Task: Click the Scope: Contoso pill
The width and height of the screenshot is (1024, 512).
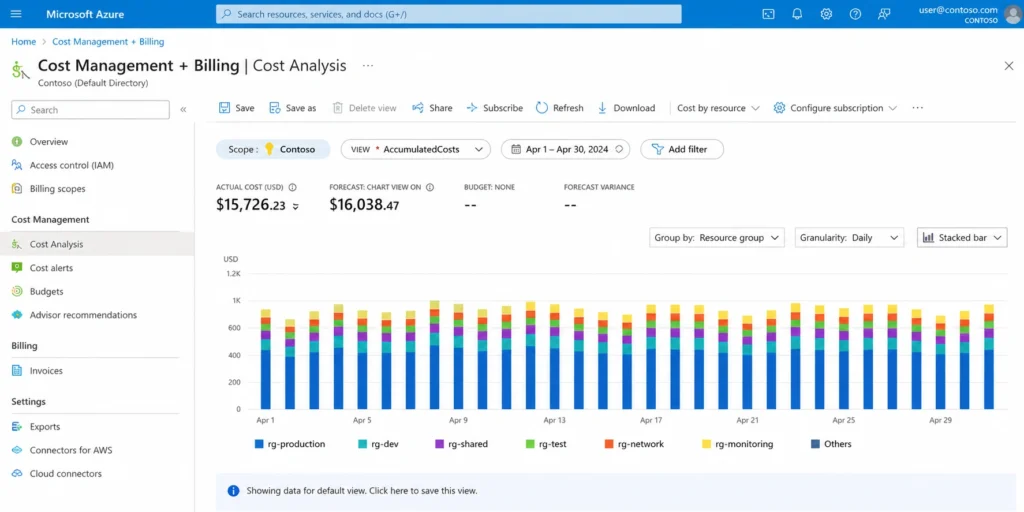Action: pos(273,149)
